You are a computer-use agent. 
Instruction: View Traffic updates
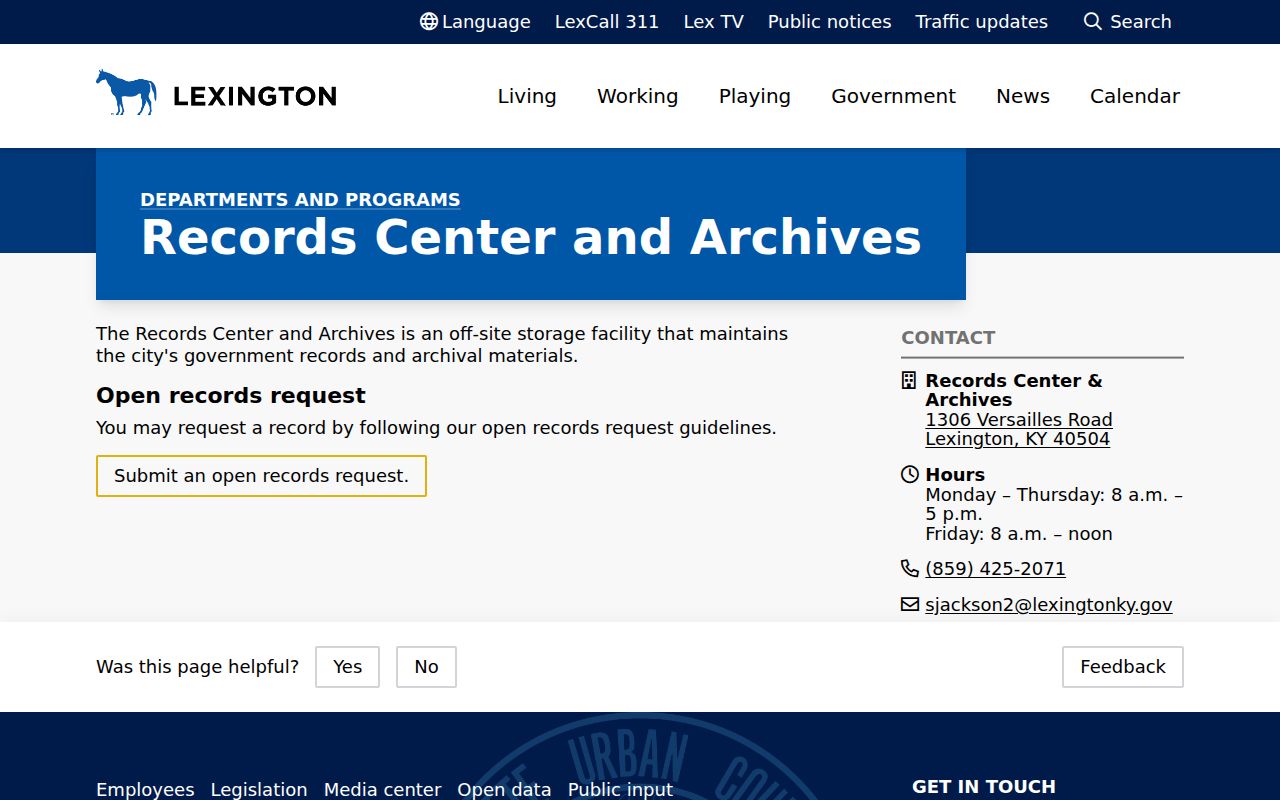(x=982, y=22)
